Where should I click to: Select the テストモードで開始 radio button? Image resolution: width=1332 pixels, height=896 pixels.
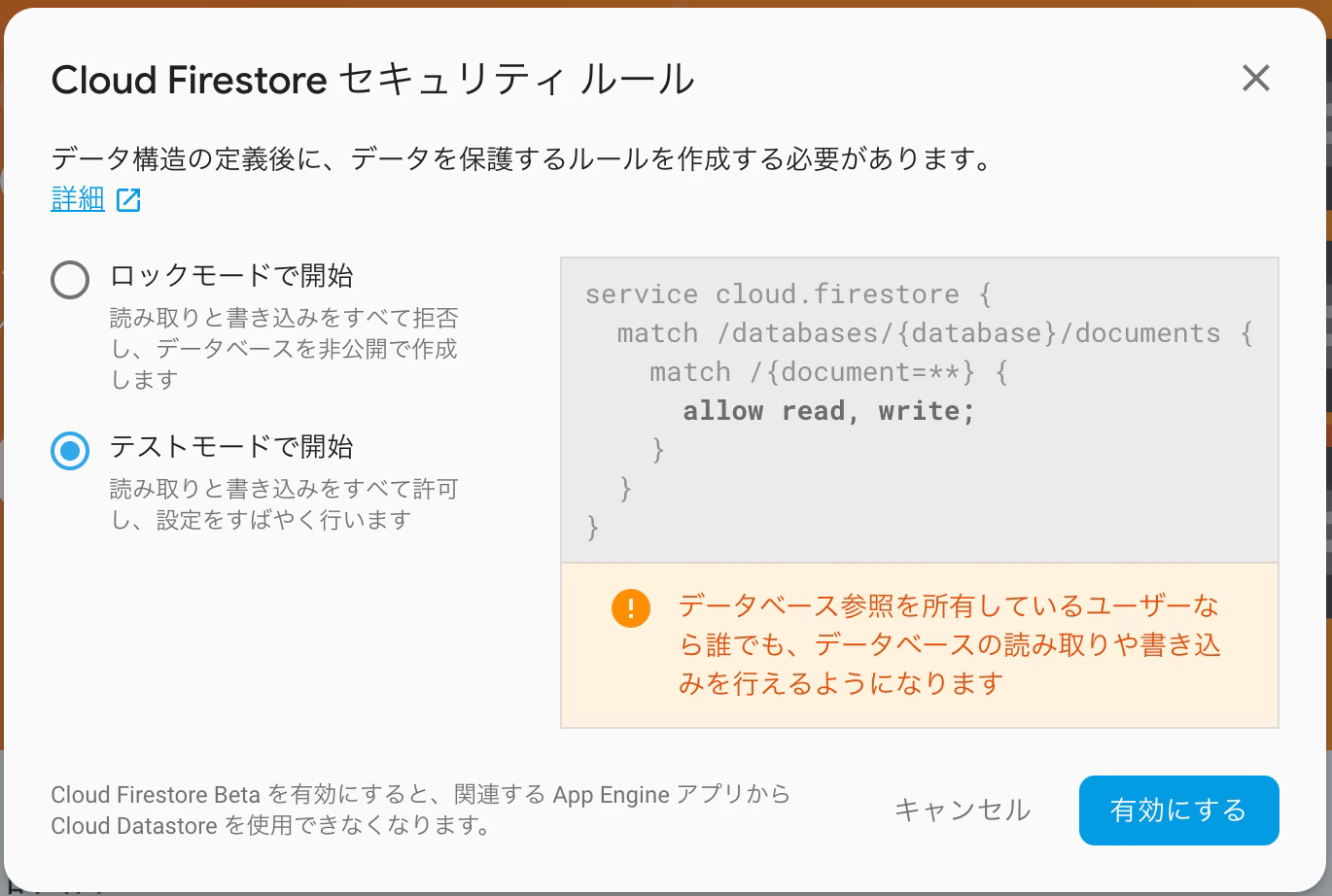coord(70,451)
